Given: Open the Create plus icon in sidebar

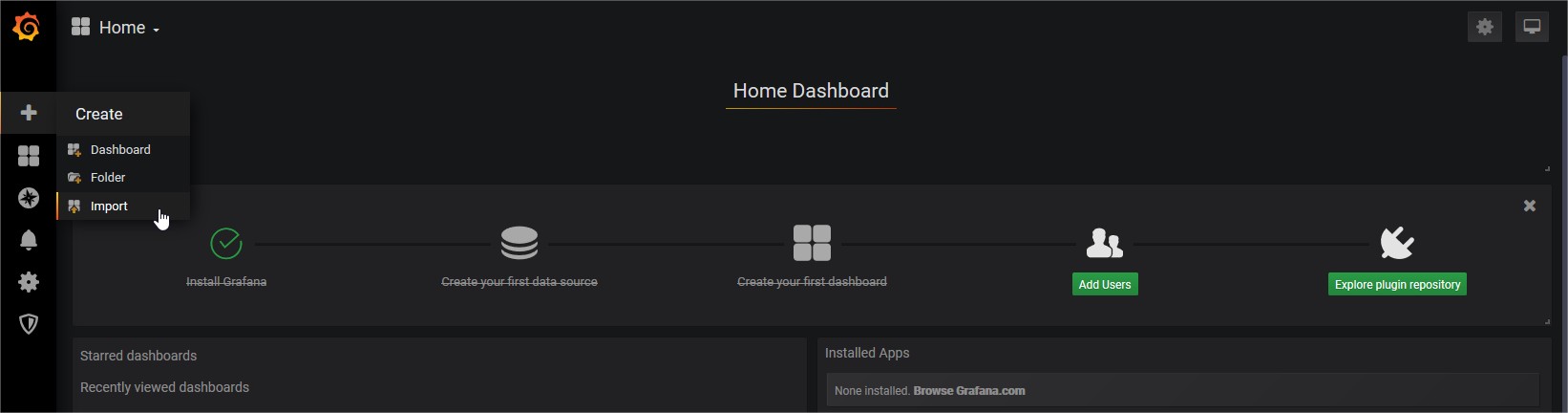Looking at the screenshot, I should [x=29, y=113].
